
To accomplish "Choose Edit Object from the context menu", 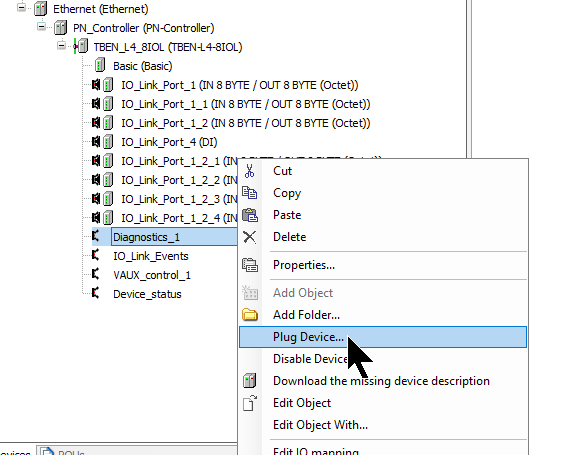I will coord(383,403).
